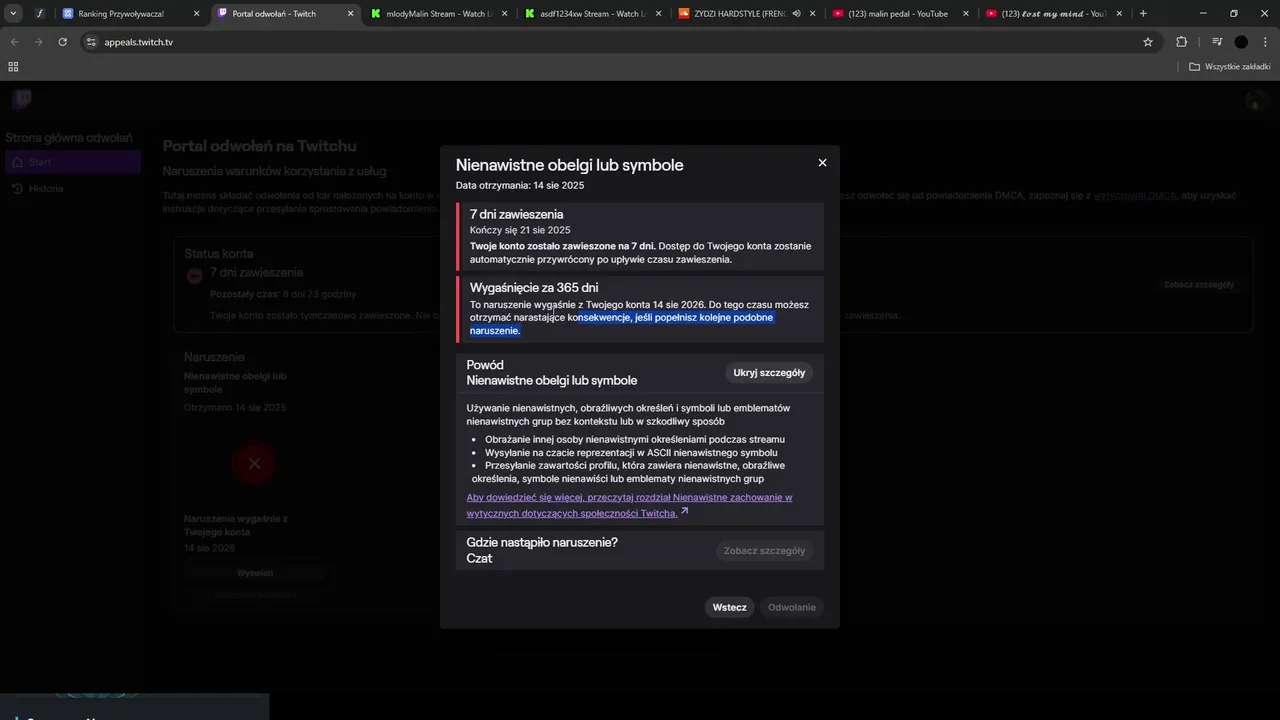The width and height of the screenshot is (1280, 720).
Task: Go back in browser history
Action: click(x=14, y=42)
